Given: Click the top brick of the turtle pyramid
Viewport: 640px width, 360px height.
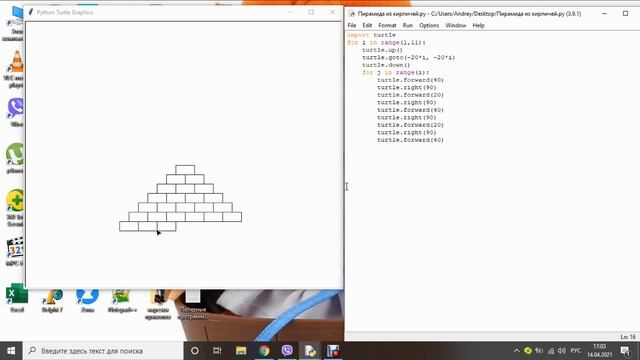Looking at the screenshot, I should click(x=185, y=170).
